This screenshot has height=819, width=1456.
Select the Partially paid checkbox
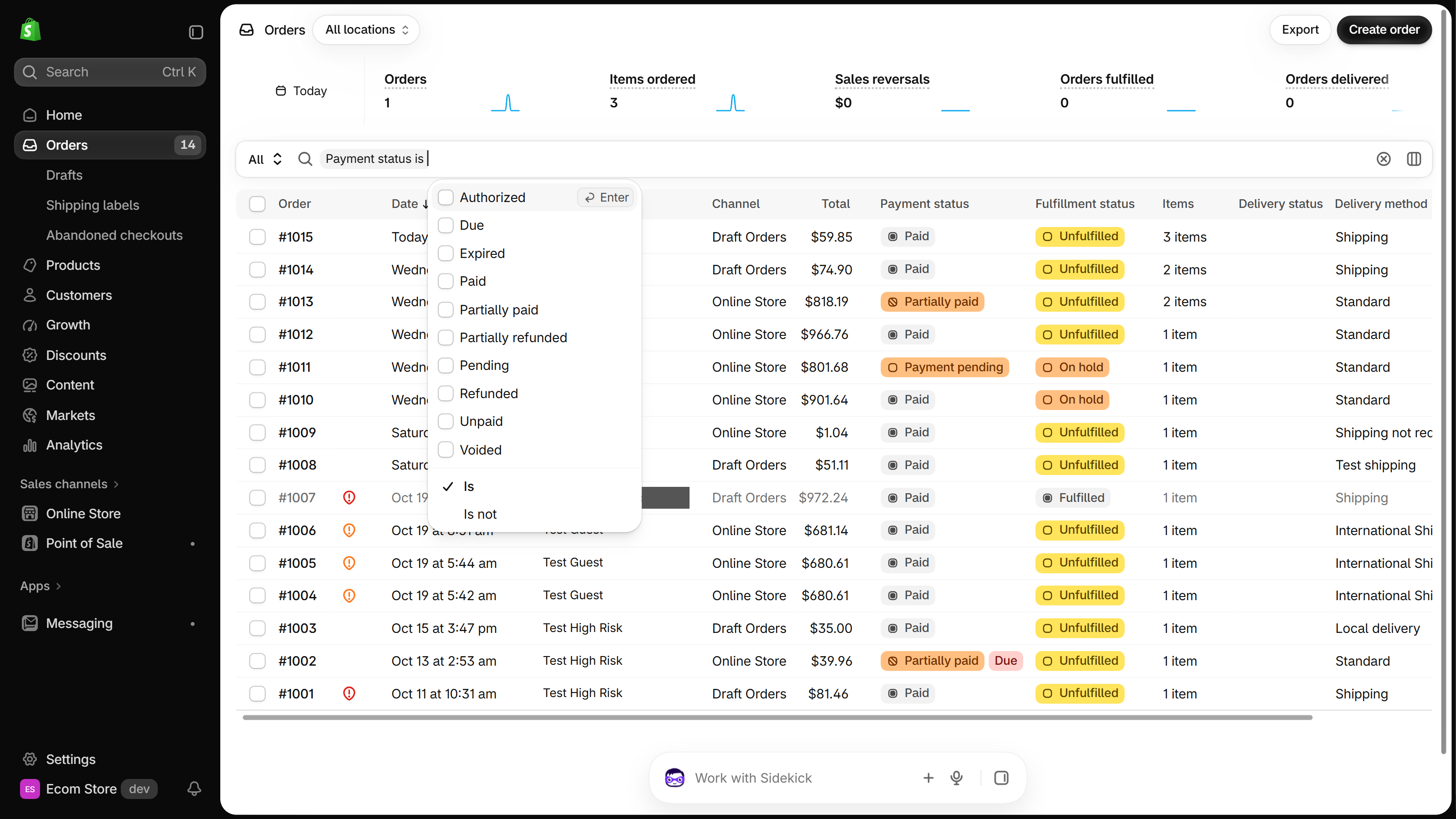[446, 310]
